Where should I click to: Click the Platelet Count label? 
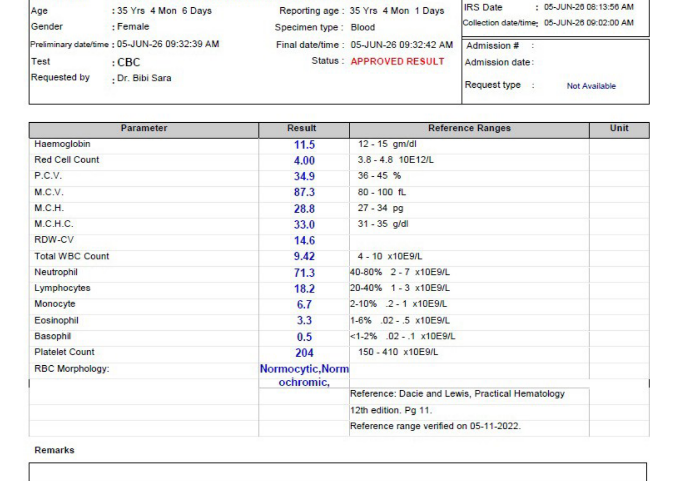tap(64, 352)
